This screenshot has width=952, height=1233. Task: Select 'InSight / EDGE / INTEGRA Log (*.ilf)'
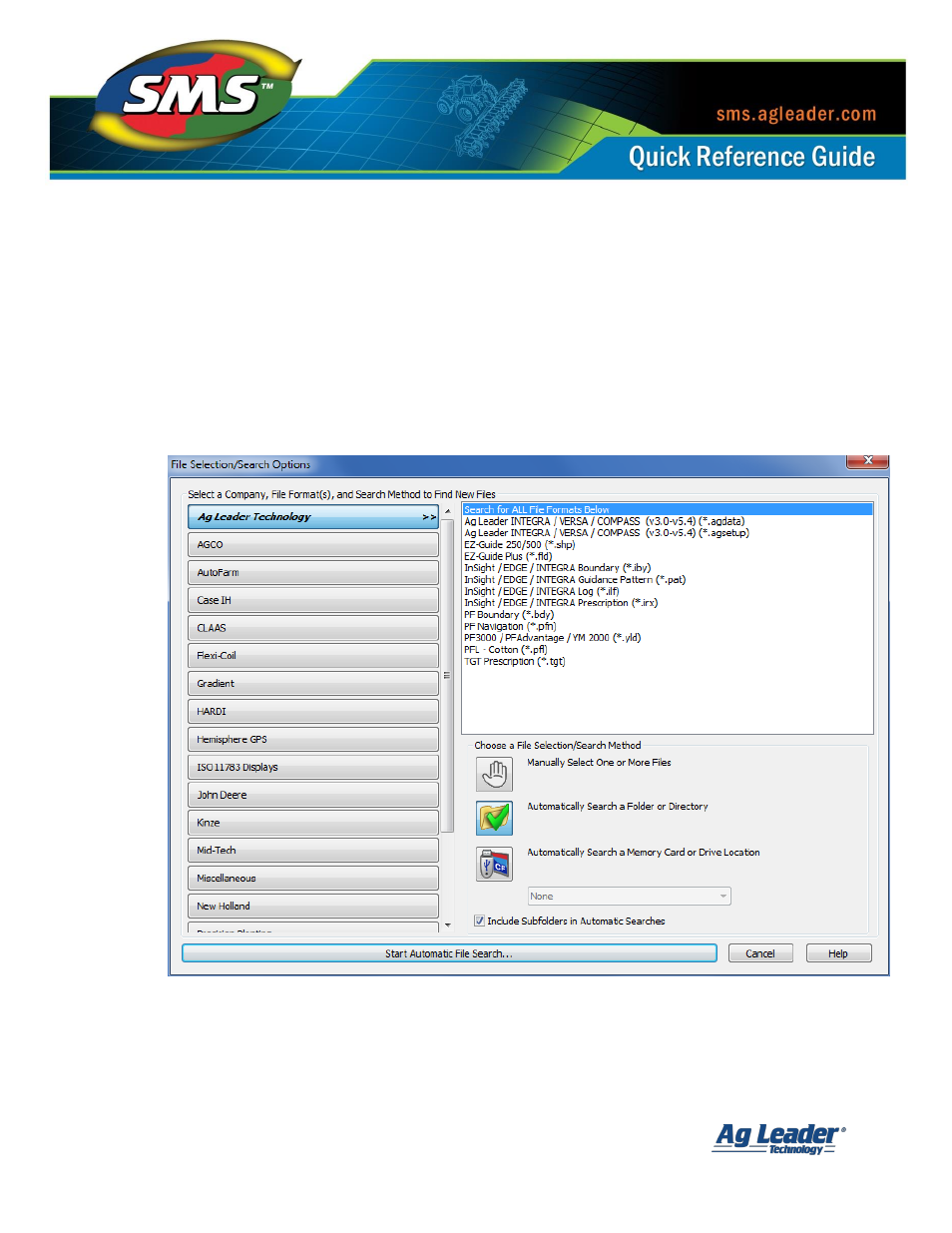pyautogui.click(x=541, y=591)
